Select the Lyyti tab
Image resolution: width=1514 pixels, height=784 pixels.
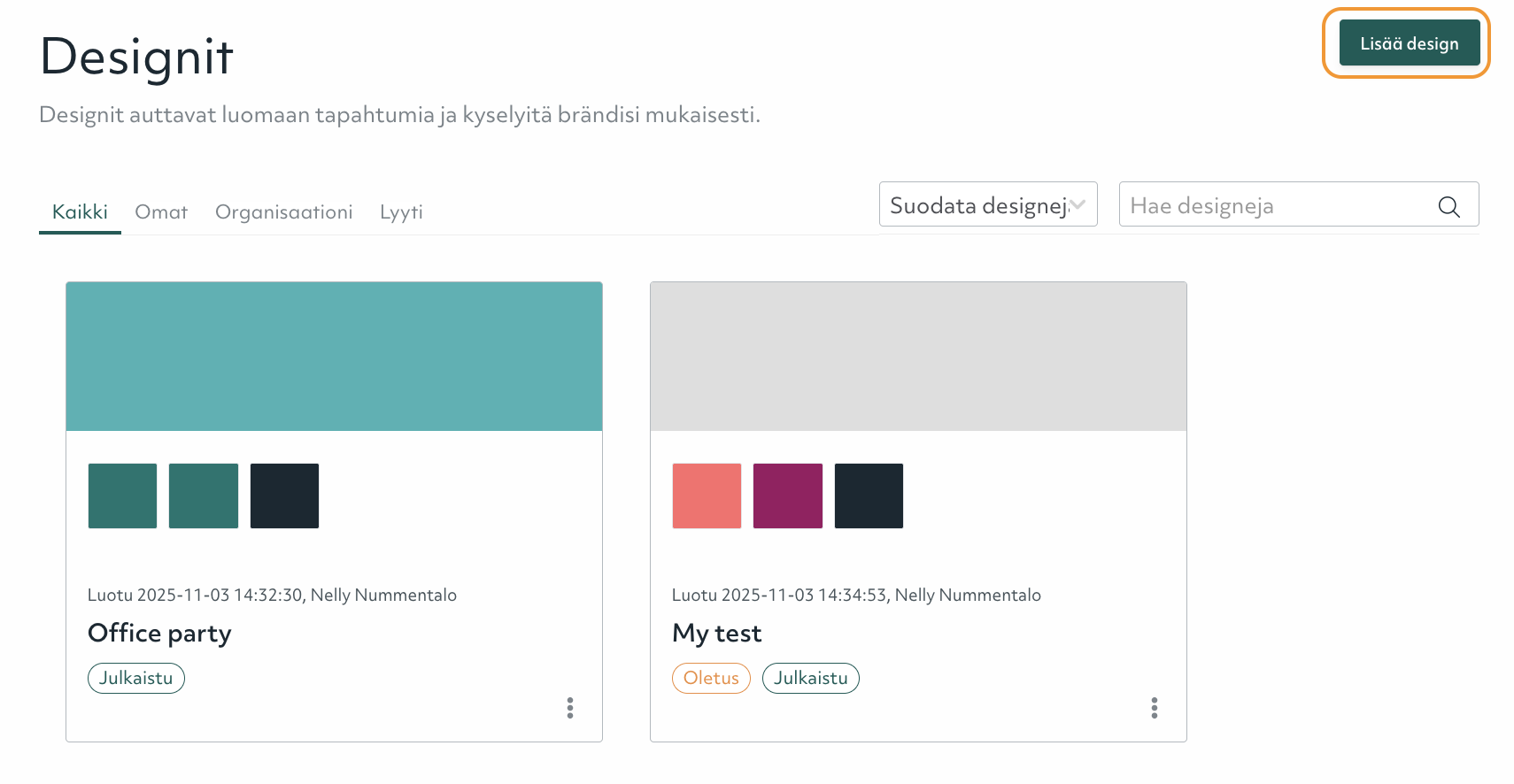[x=401, y=212]
